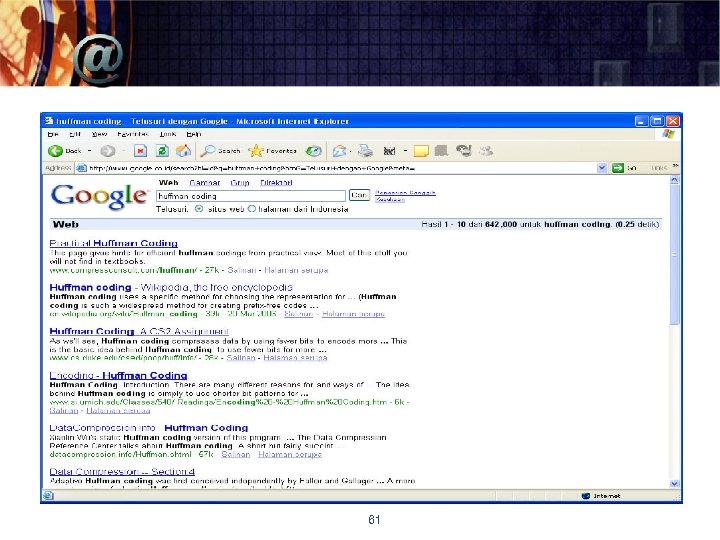Image resolution: width=720 pixels, height=540 pixels.
Task: Click the green Go arrow button
Action: 618,168
